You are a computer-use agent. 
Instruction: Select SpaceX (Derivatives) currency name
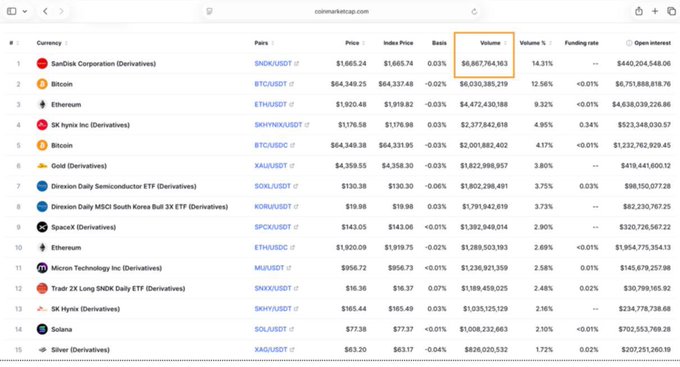[x=83, y=227]
